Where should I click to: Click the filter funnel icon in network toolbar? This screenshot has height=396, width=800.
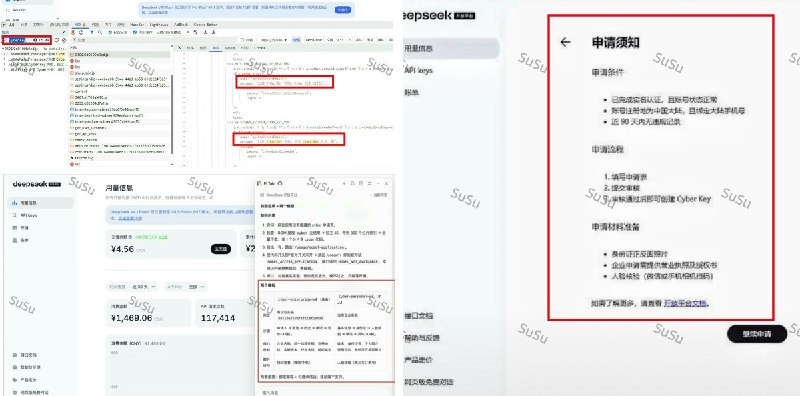[92, 33]
